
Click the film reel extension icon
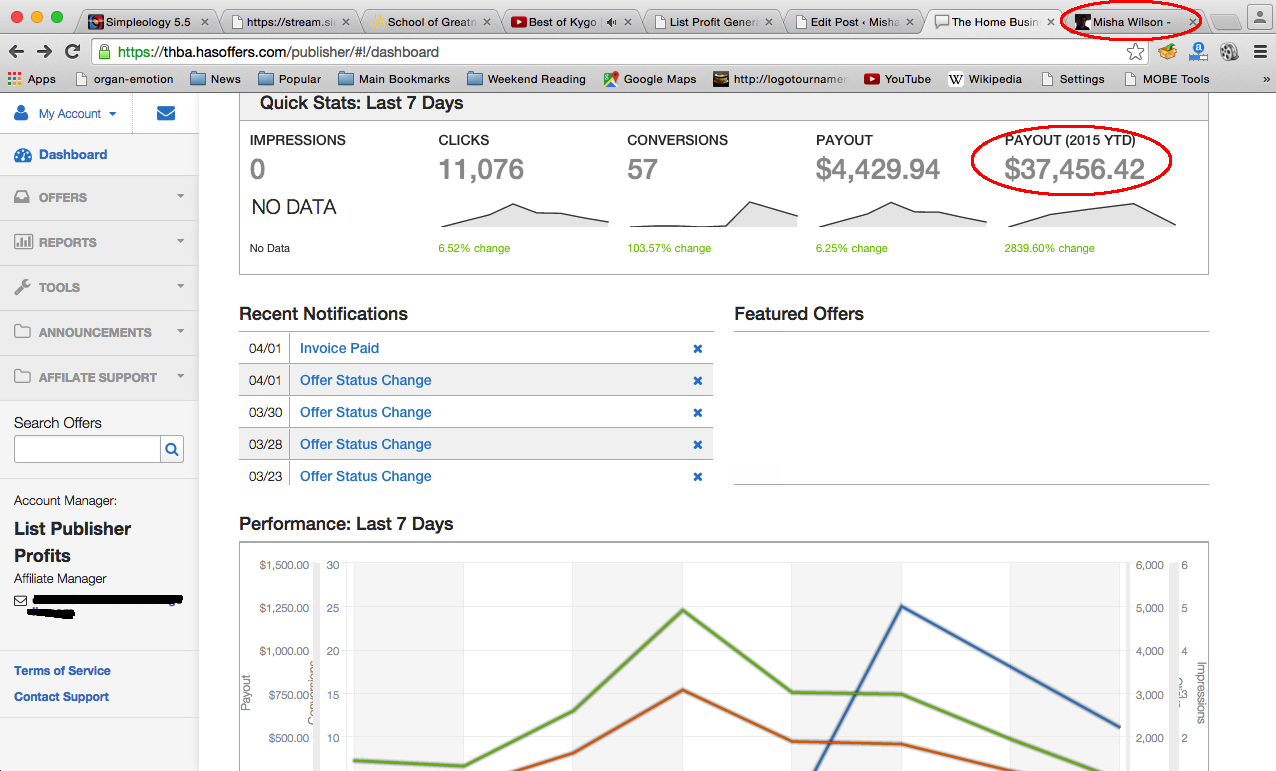pos(1229,52)
